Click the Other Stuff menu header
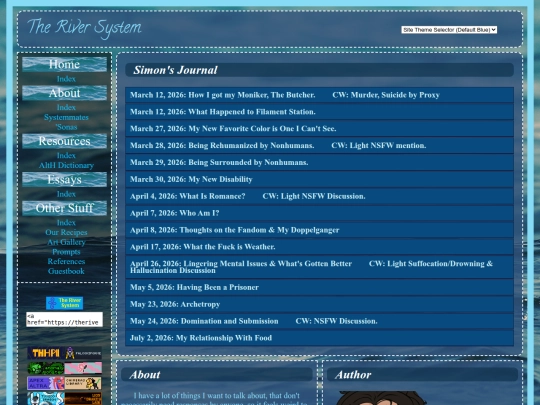The height and width of the screenshot is (405, 540). [x=64, y=208]
